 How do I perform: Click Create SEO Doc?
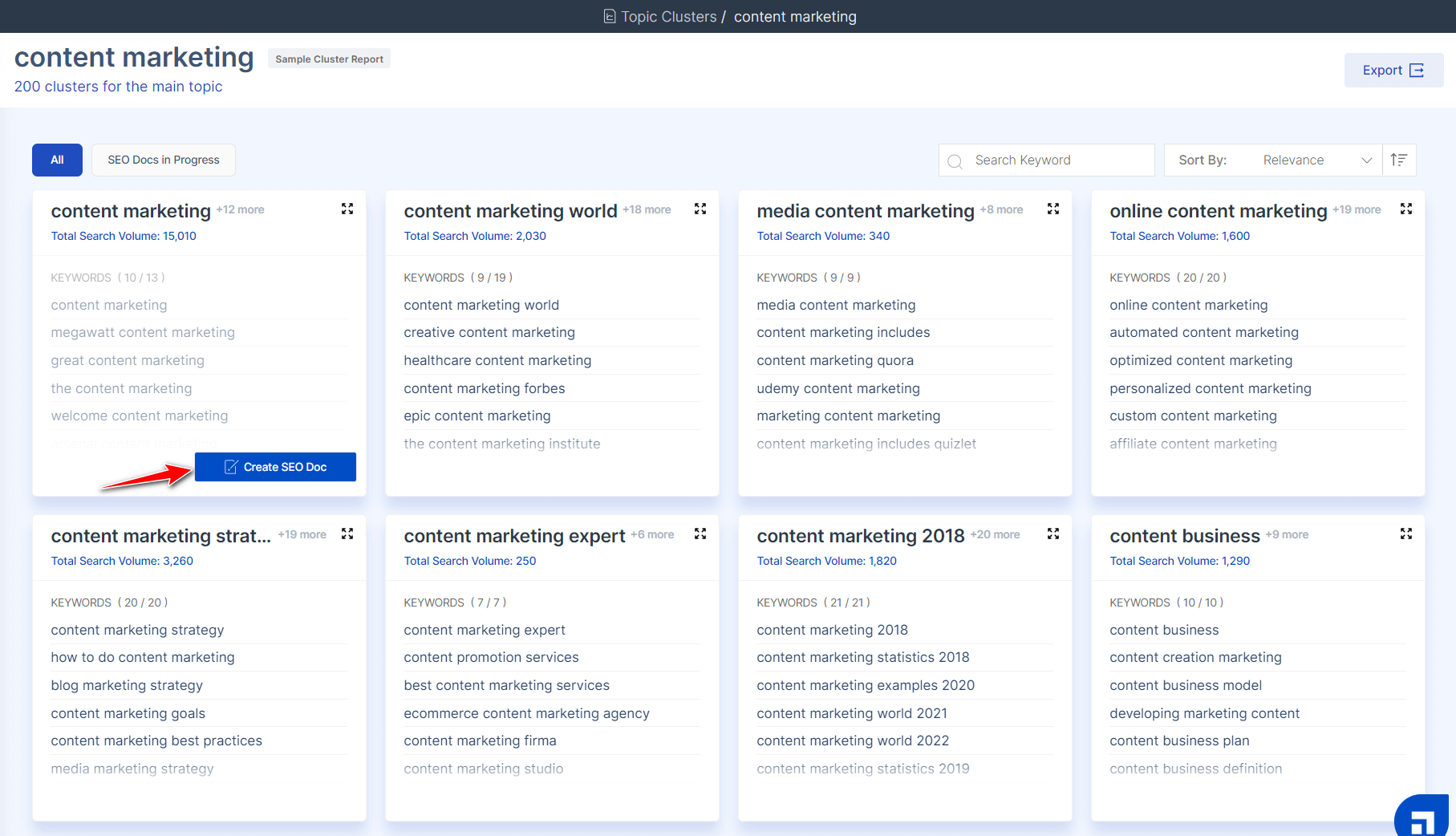pos(275,466)
